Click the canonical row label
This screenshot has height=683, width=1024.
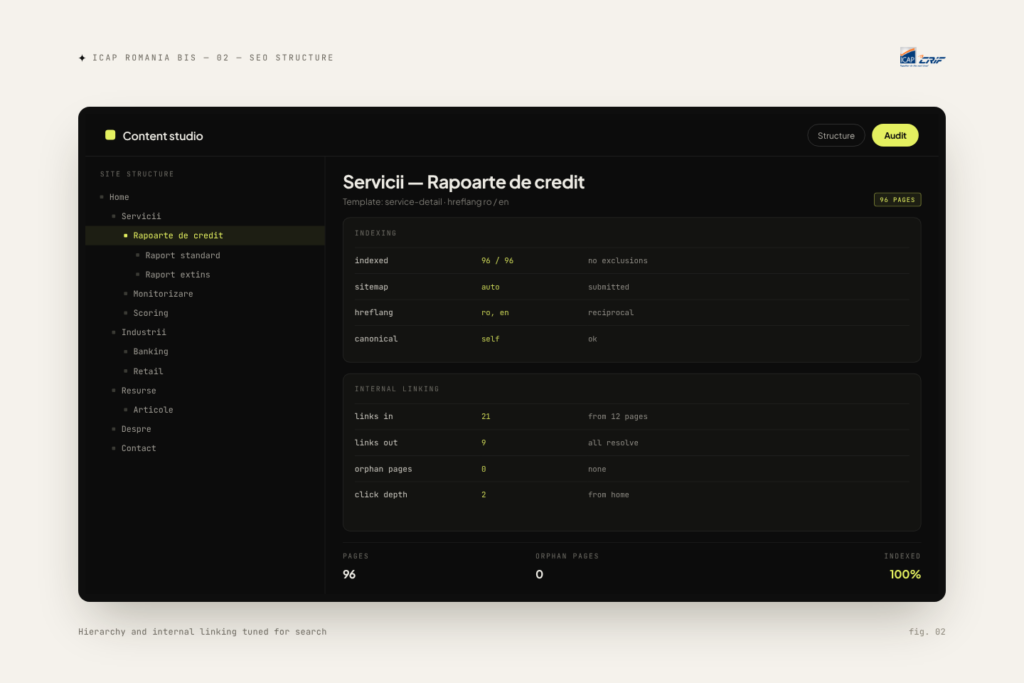pyautogui.click(x=376, y=339)
